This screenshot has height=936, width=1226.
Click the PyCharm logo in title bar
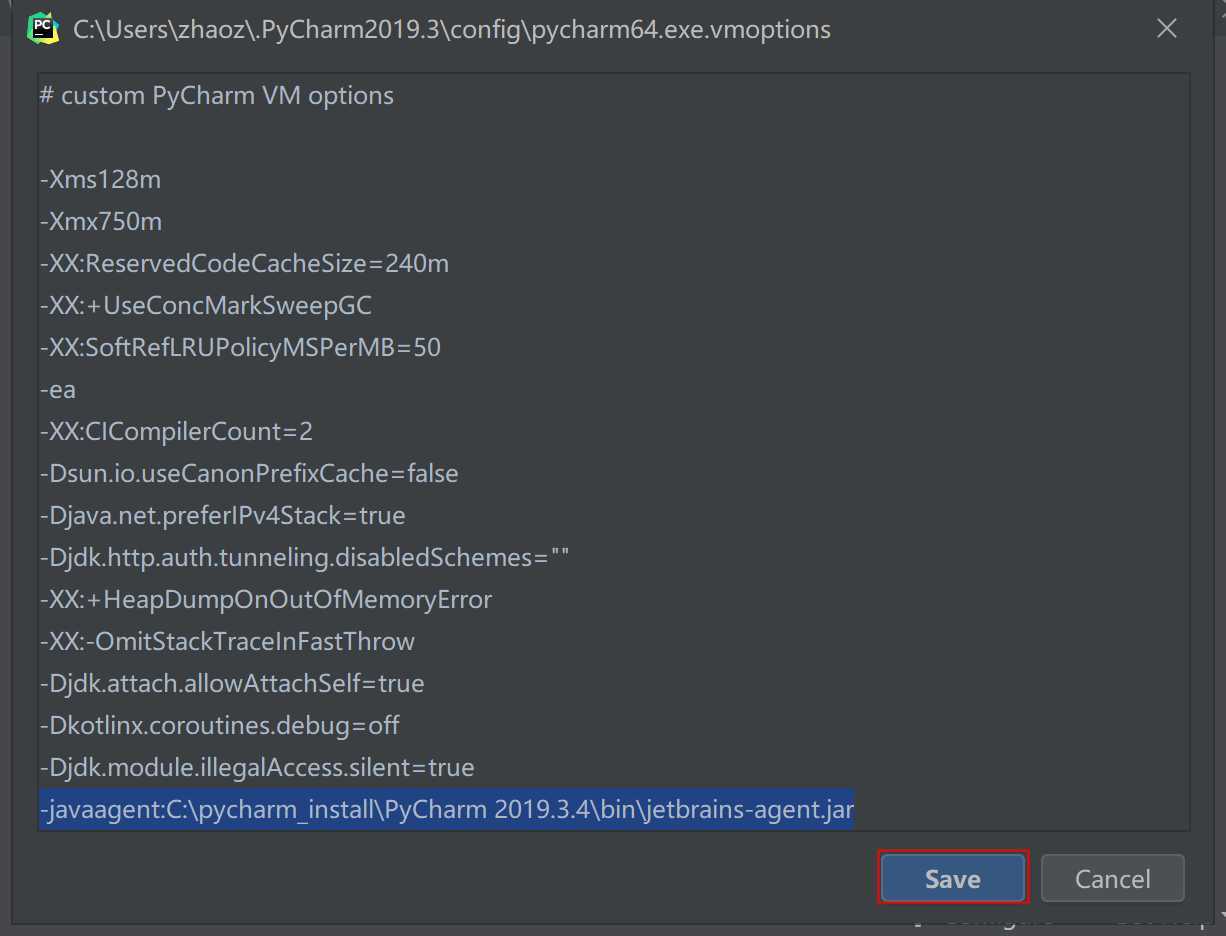pos(42,29)
